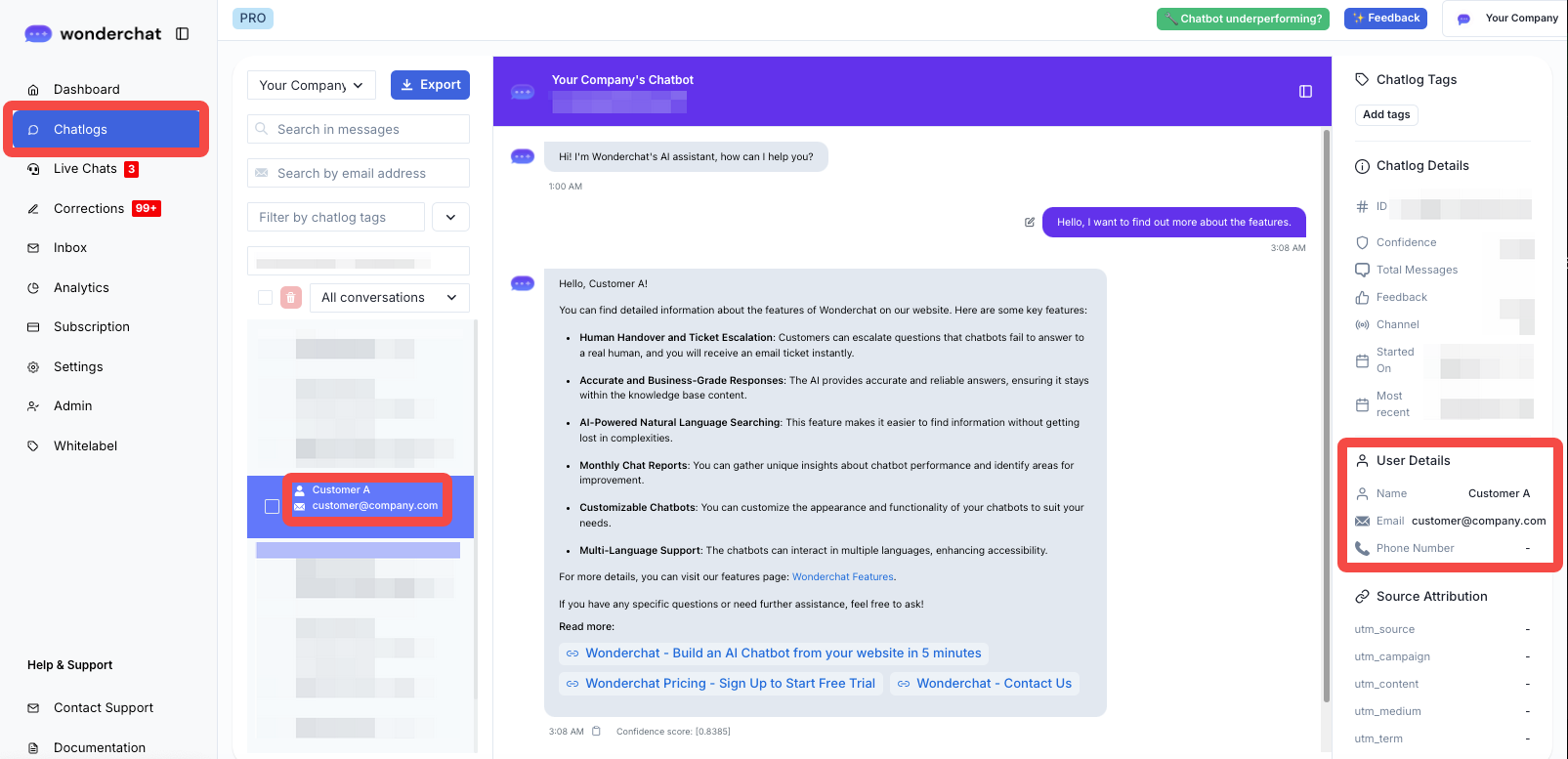Open Analytics page in sidebar
This screenshot has height=759, width=1568.
tap(81, 288)
